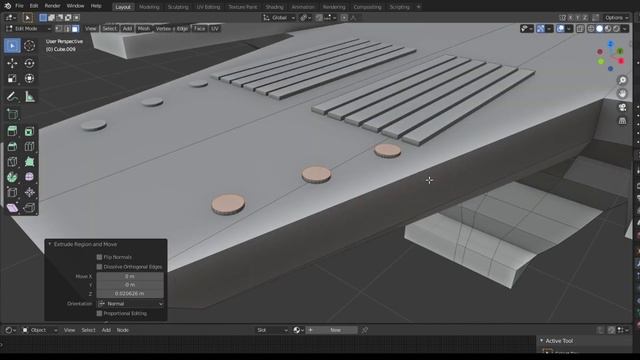
Task: Click the Move Z value field
Action: point(130,293)
